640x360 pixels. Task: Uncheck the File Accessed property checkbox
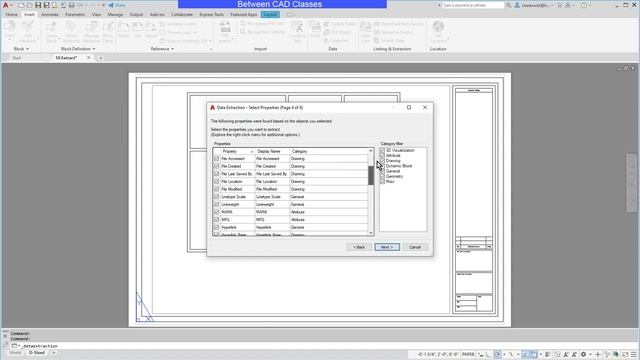(216, 159)
